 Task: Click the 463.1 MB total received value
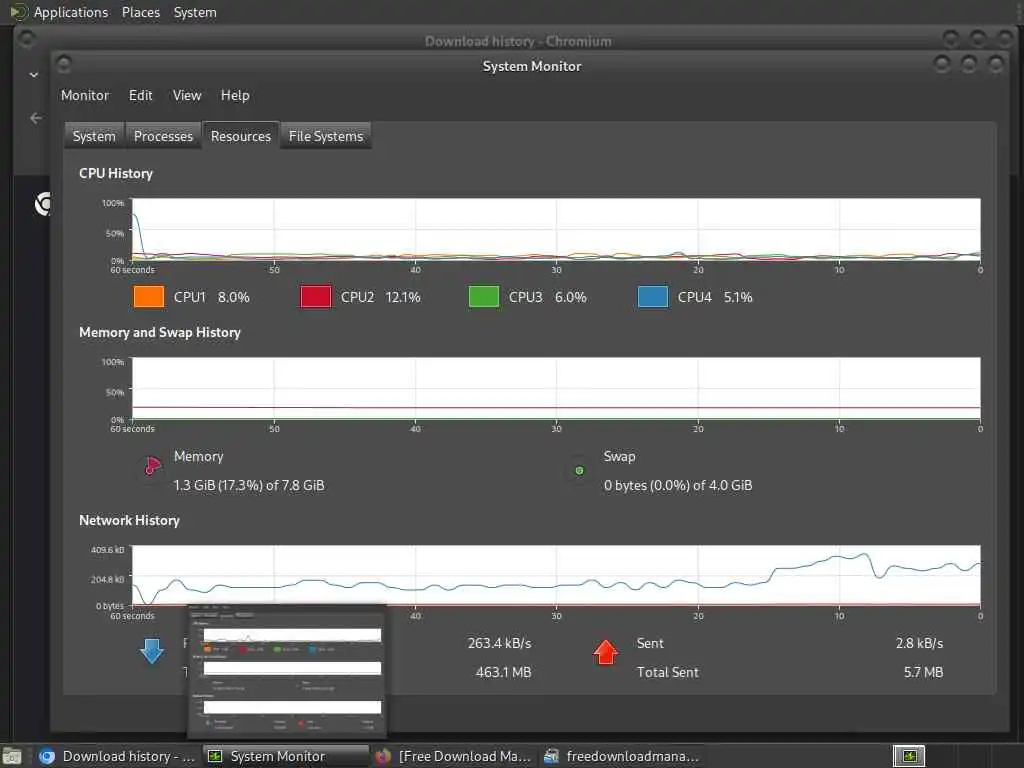[x=504, y=672]
